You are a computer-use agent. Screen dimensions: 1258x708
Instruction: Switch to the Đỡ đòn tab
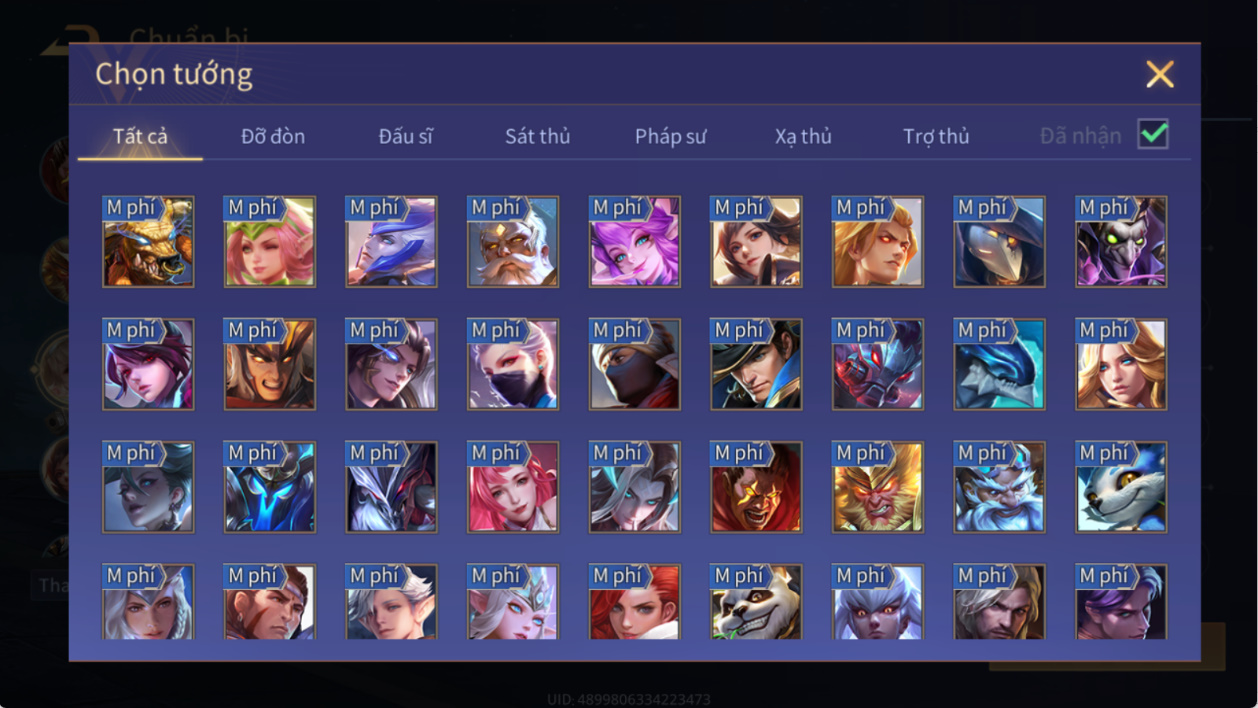(x=273, y=136)
